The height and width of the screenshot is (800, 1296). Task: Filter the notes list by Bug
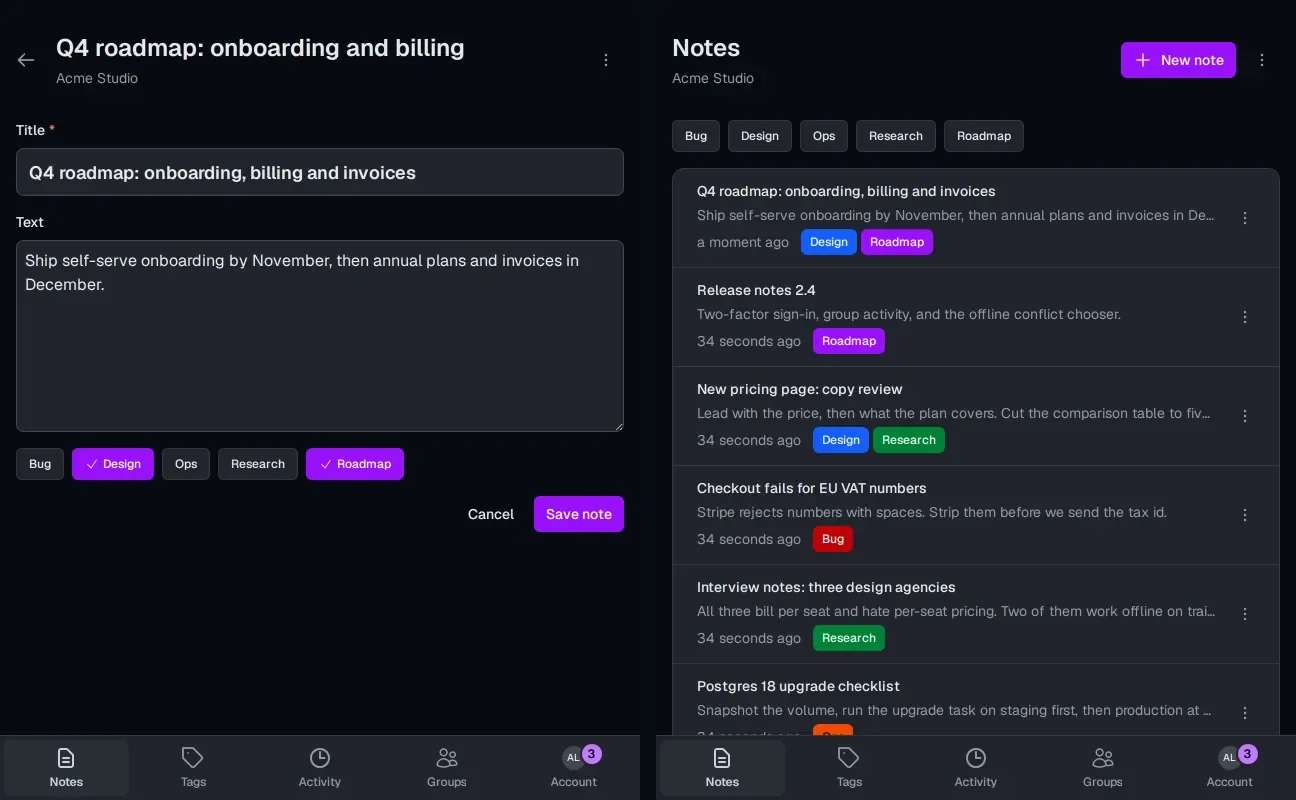696,136
